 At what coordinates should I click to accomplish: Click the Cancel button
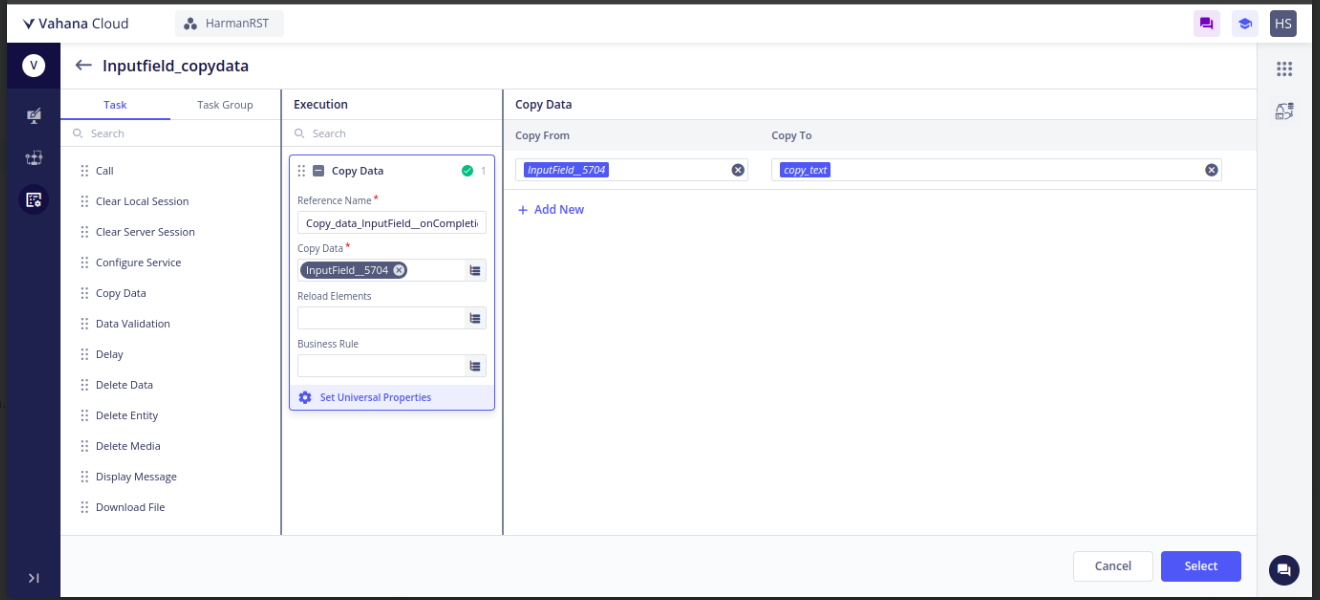1112,566
